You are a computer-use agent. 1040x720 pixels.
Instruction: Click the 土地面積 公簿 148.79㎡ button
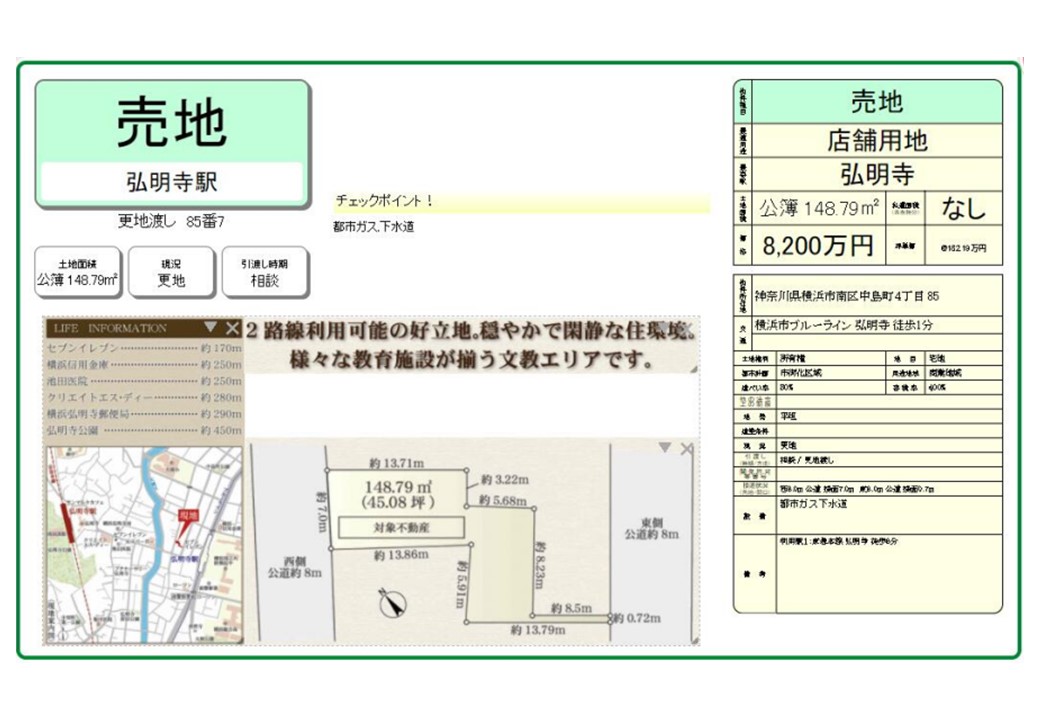click(x=78, y=273)
